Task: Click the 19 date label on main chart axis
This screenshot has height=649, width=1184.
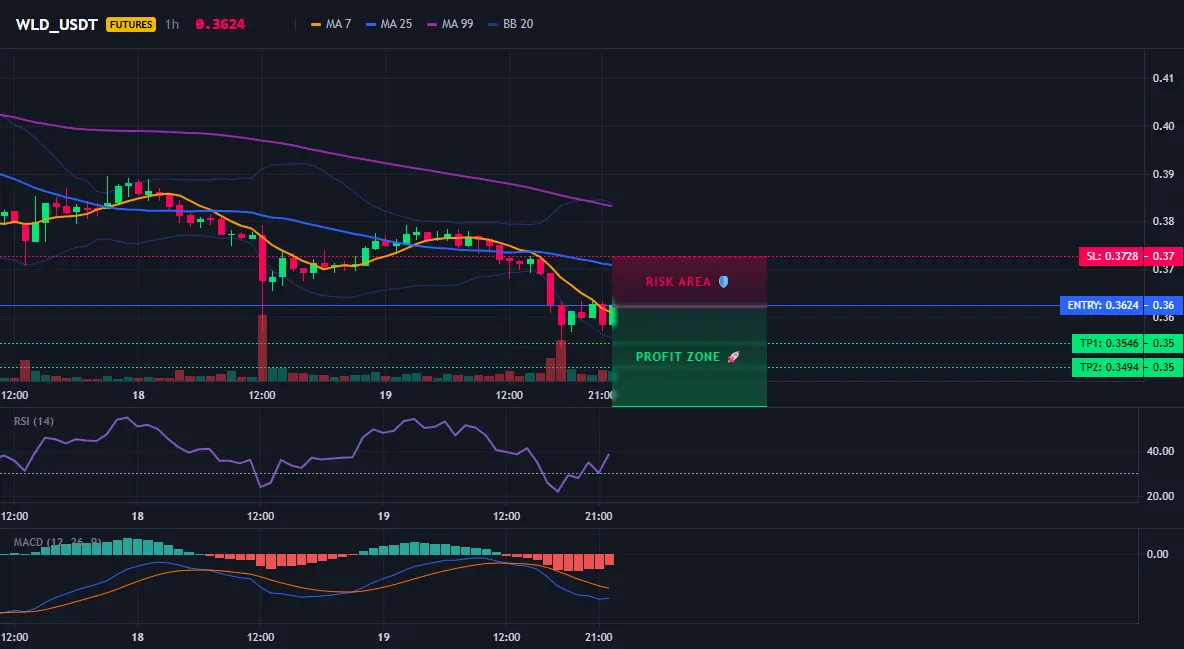Action: click(385, 395)
